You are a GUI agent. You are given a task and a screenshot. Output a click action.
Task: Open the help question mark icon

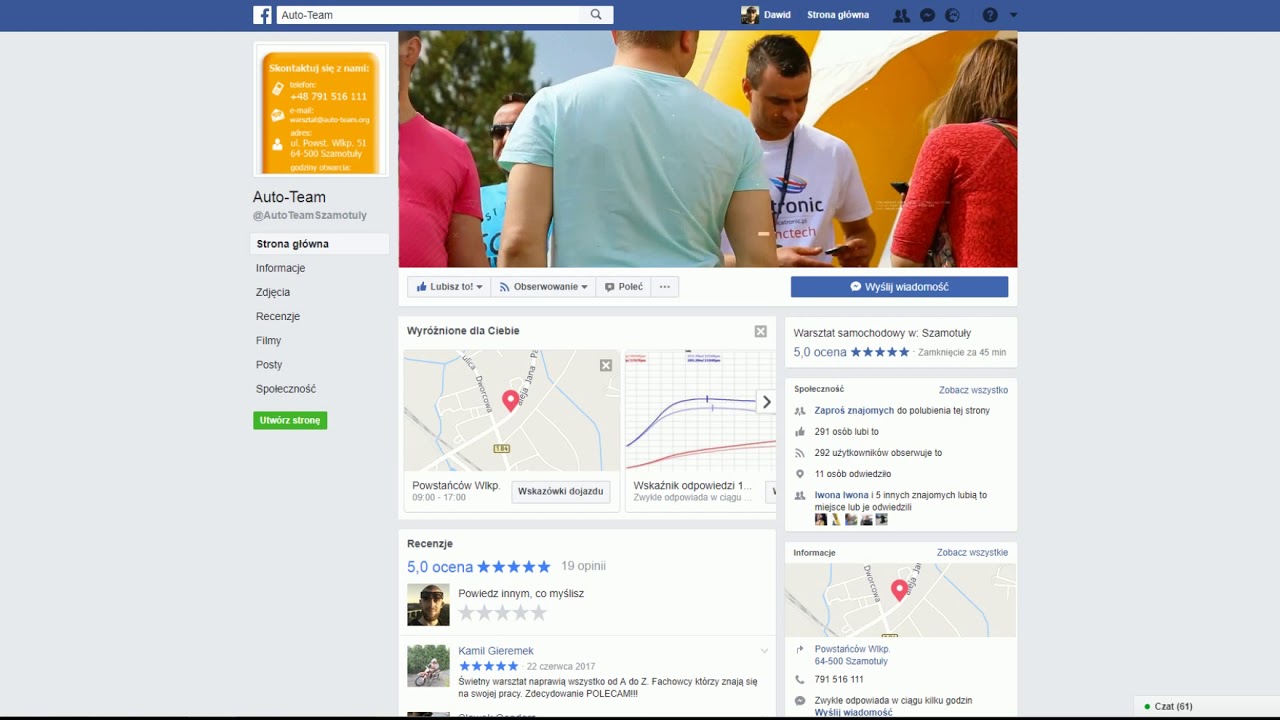click(990, 15)
